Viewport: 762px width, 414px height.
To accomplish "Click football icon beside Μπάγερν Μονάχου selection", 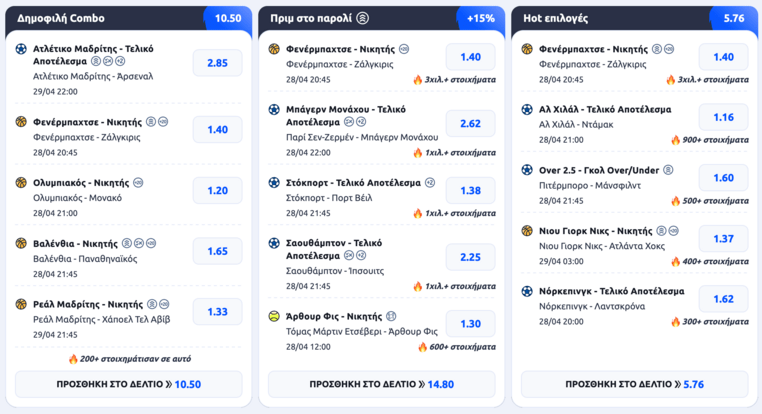I will (274, 109).
